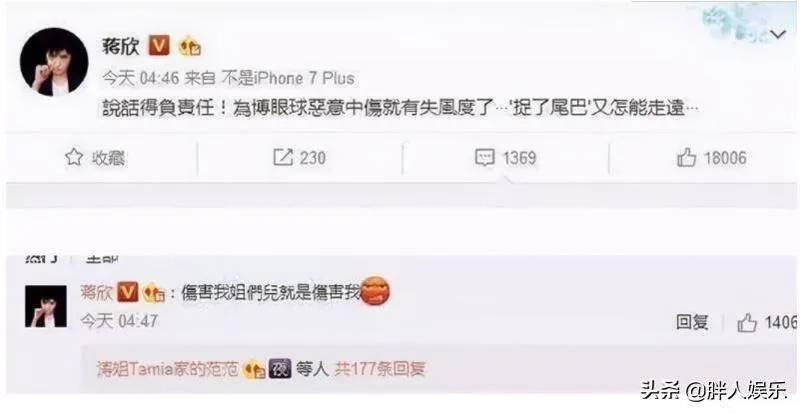This screenshot has width=800, height=413.
Task: Open comments via the speech bubble icon
Action: (485, 157)
